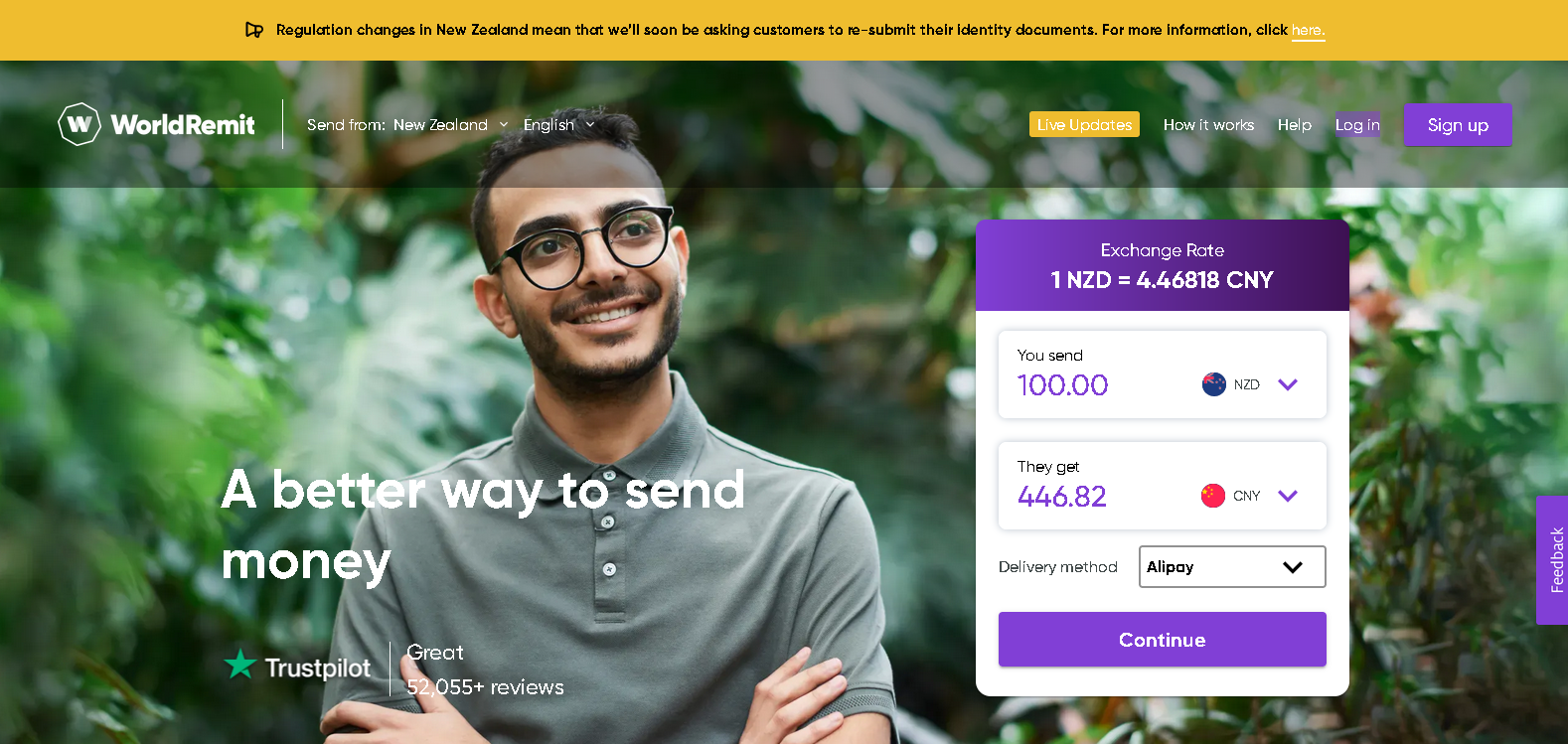
Task: Open the English language selector
Action: point(558,125)
